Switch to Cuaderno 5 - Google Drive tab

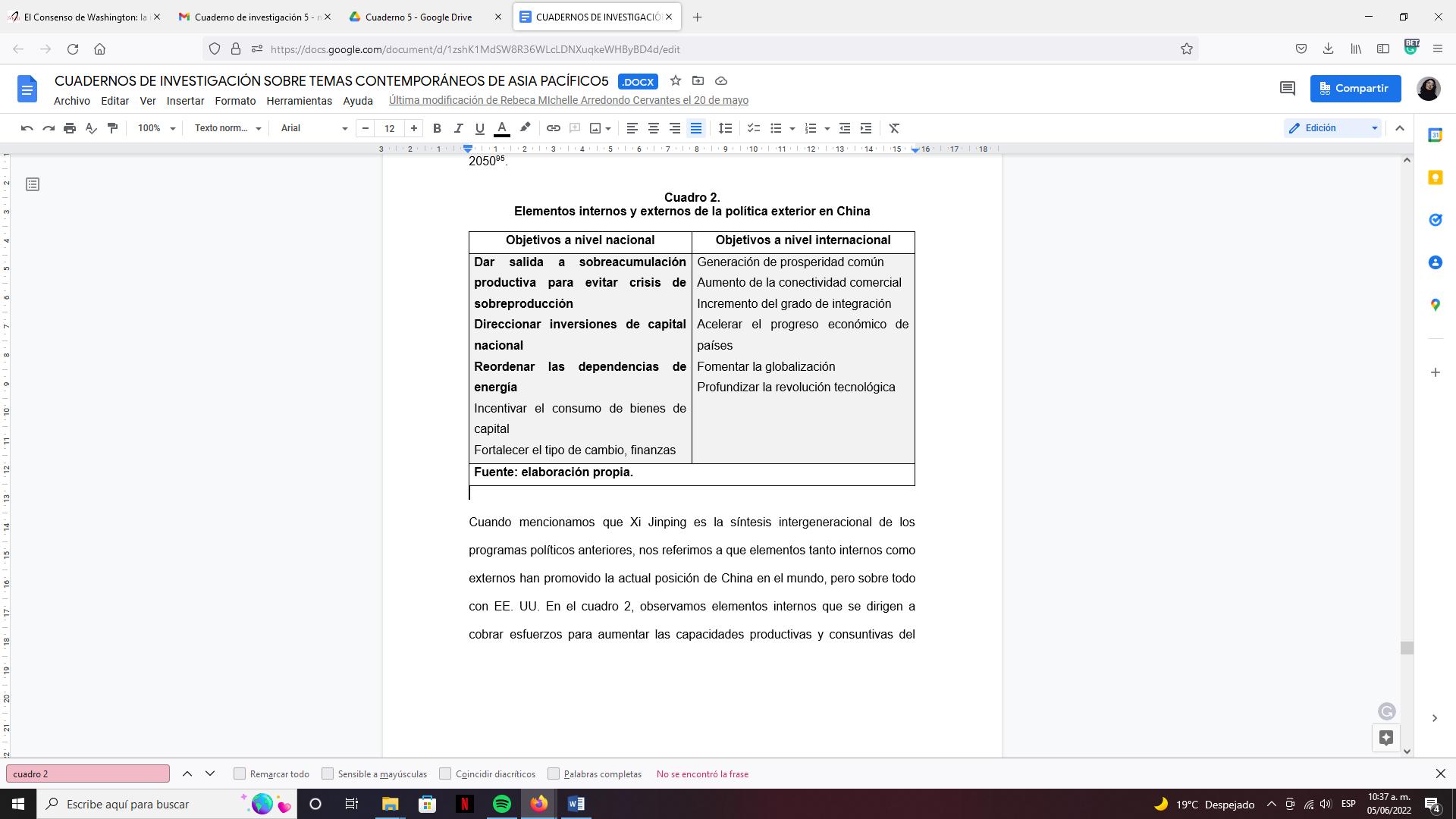[418, 17]
